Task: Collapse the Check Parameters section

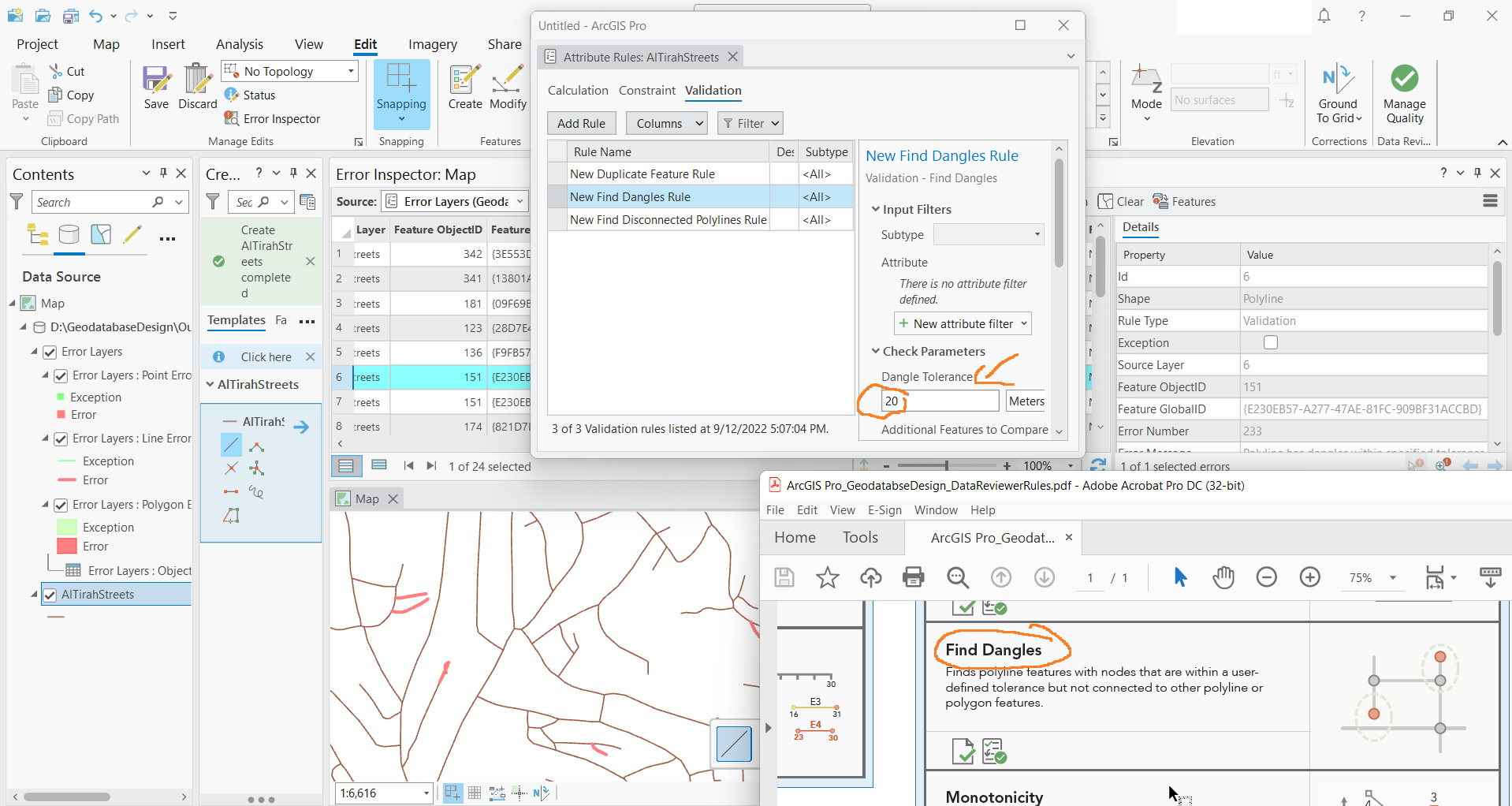Action: [x=876, y=351]
